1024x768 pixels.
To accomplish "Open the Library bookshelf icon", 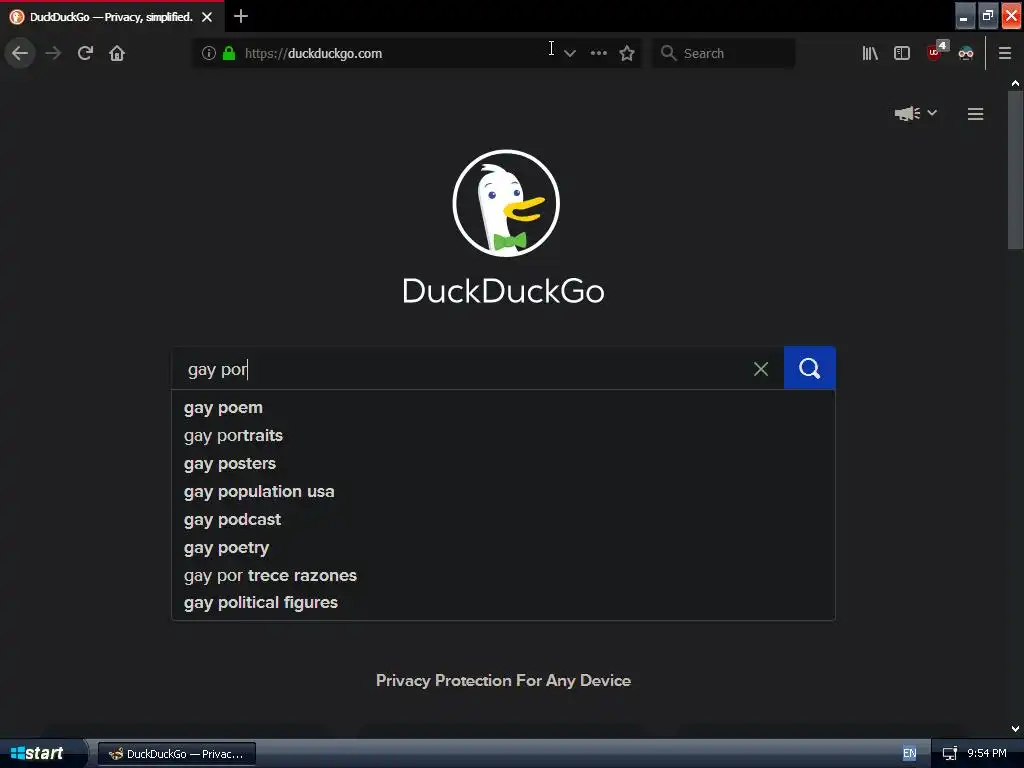I will [x=870, y=54].
